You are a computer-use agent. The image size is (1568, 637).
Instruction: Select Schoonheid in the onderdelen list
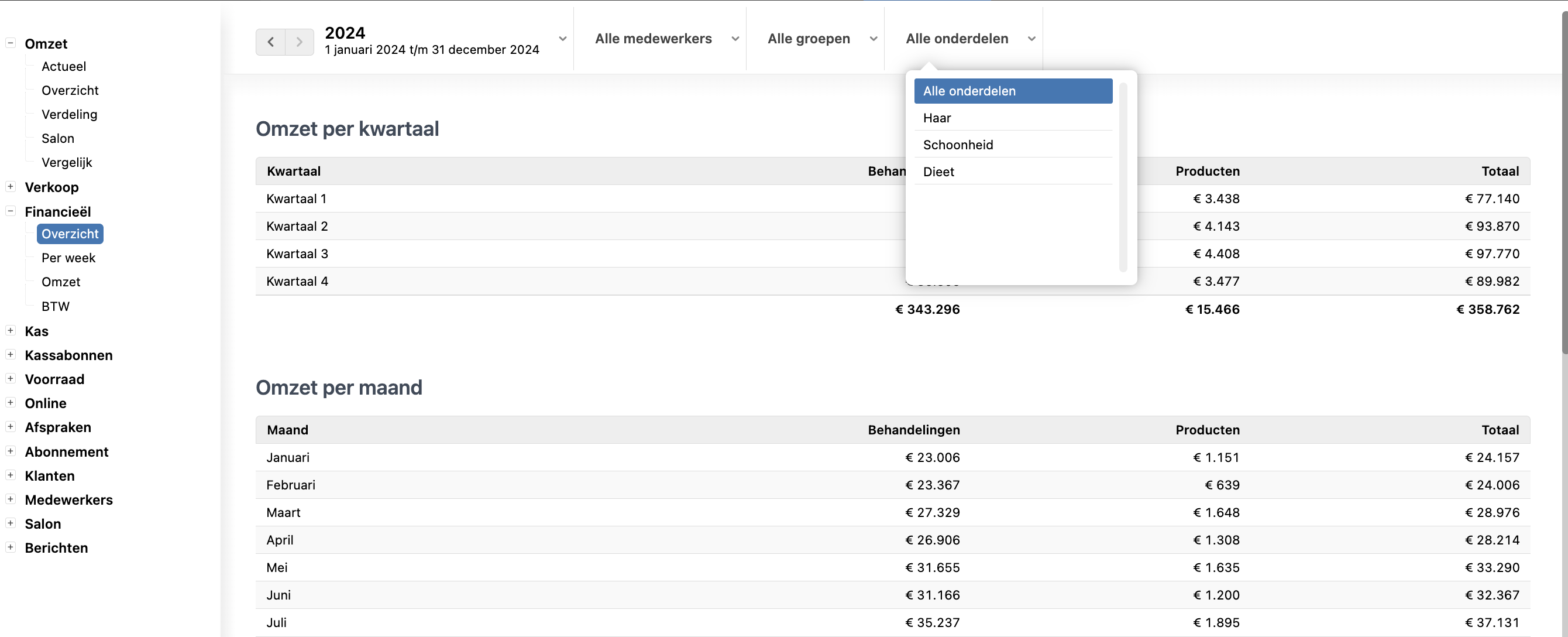(1012, 145)
